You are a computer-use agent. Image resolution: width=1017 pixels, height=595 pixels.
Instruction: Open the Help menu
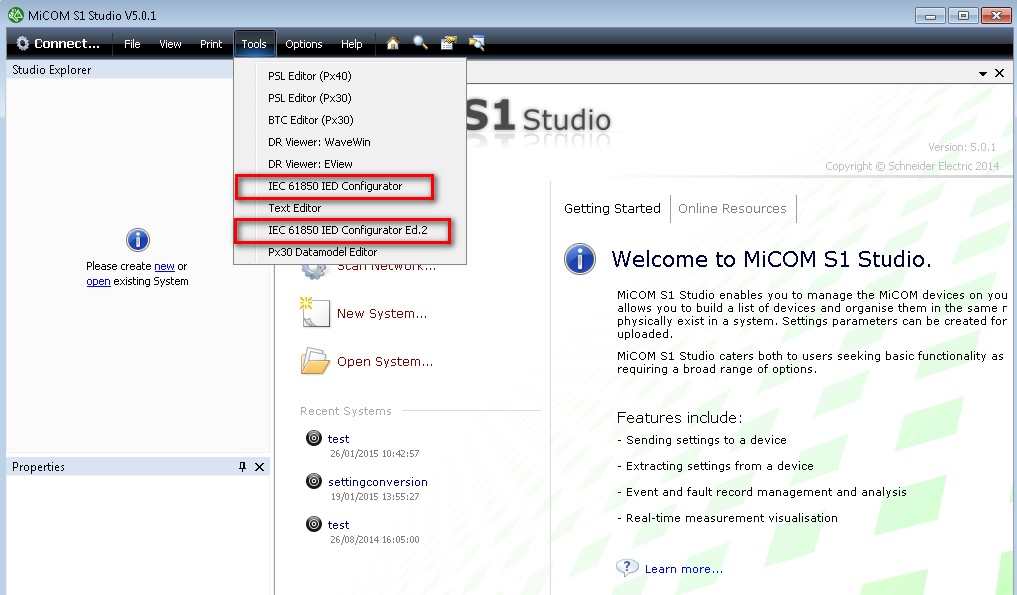tap(352, 44)
